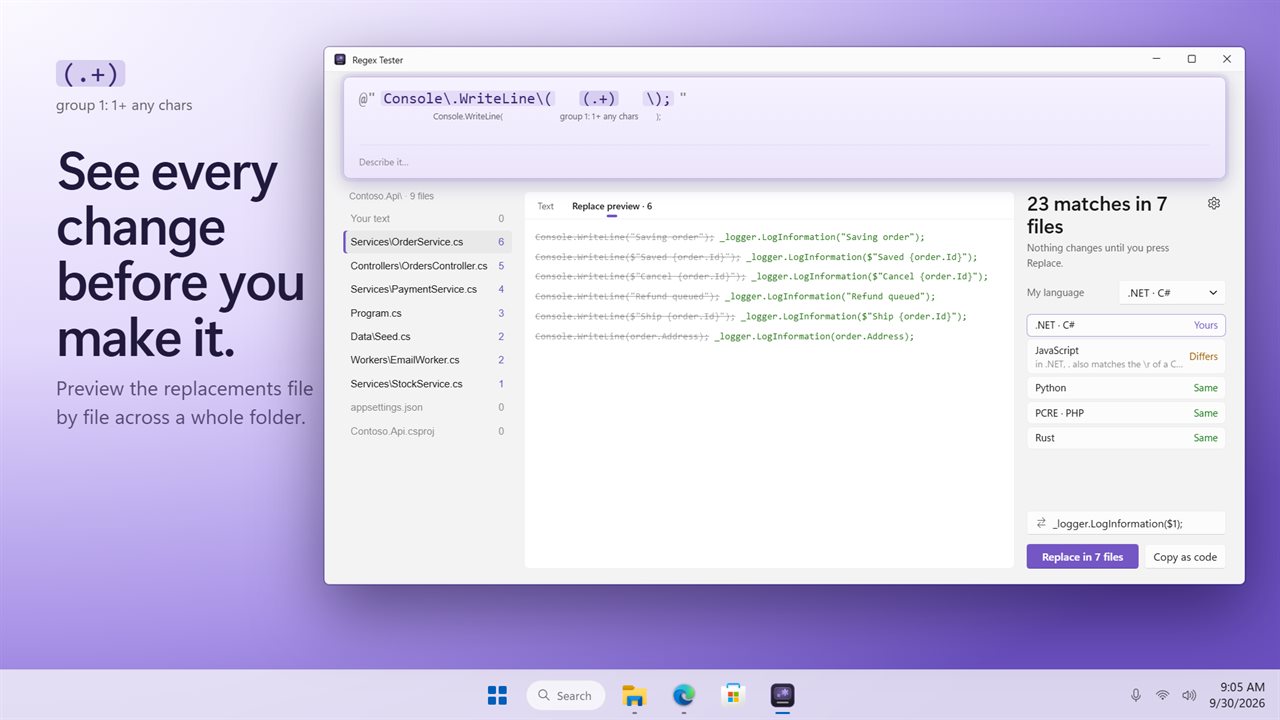The image size is (1280, 720).
Task: Open the Regex Tester settings gear
Action: coord(1214,203)
